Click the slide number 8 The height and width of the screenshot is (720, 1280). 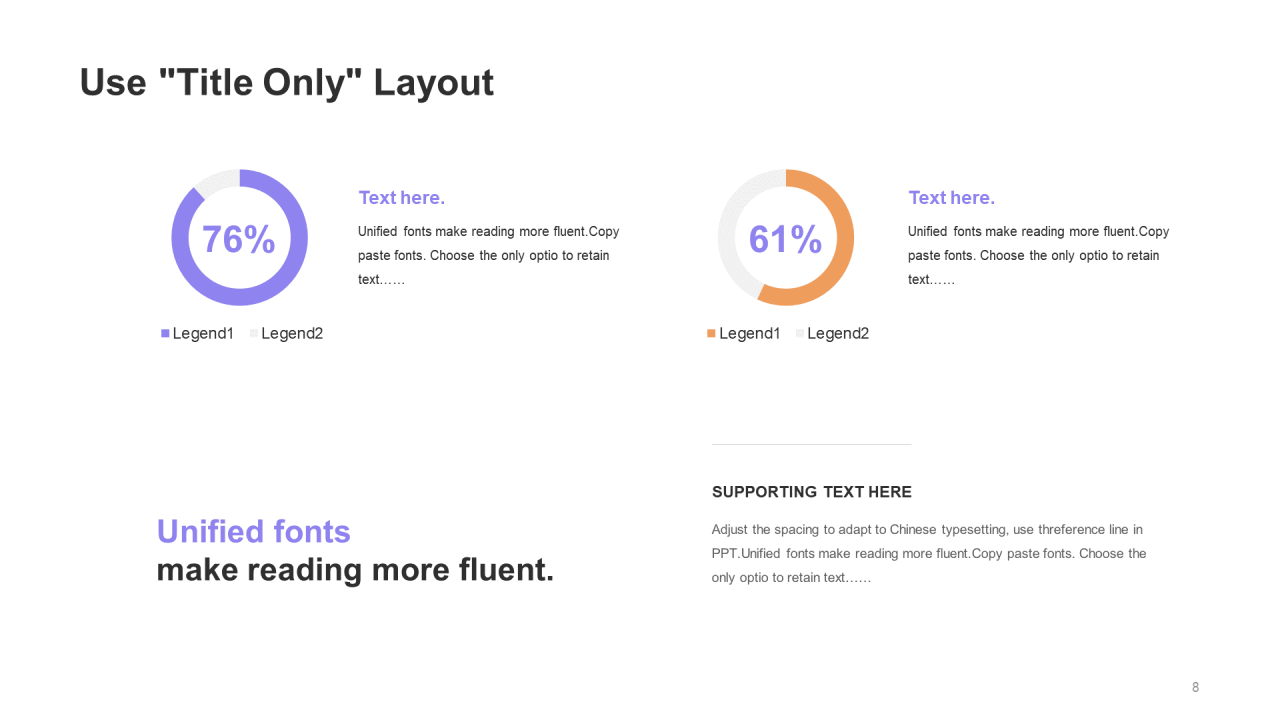tap(1195, 687)
